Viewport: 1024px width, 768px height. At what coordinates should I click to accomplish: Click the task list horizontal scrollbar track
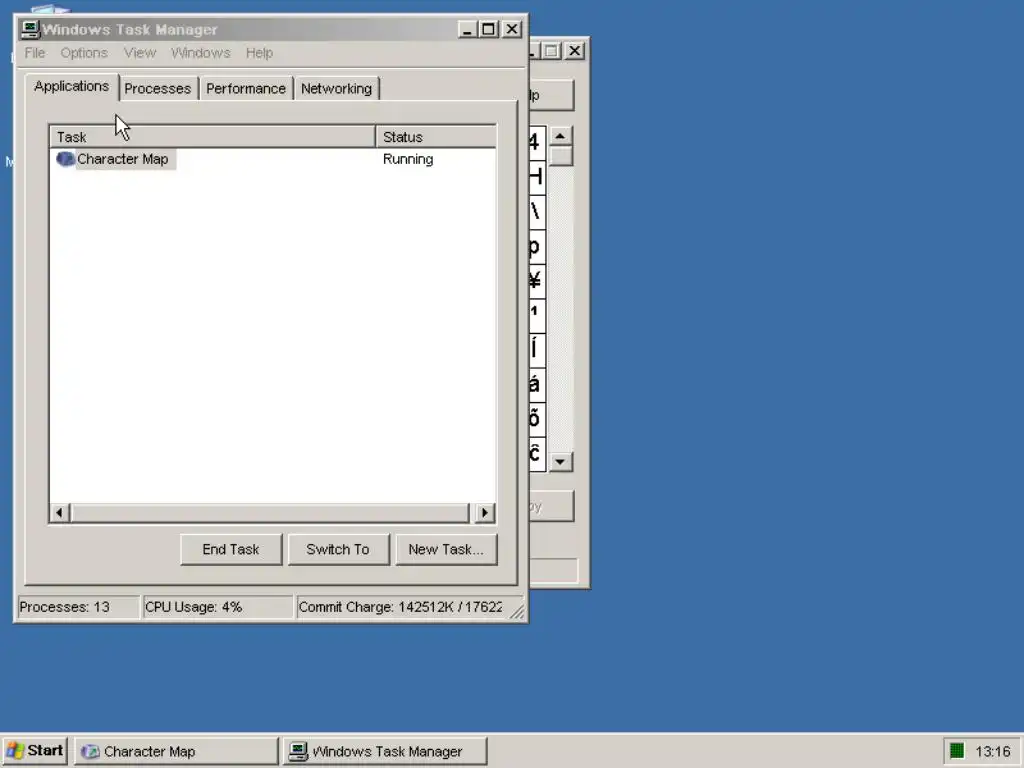[x=269, y=513]
